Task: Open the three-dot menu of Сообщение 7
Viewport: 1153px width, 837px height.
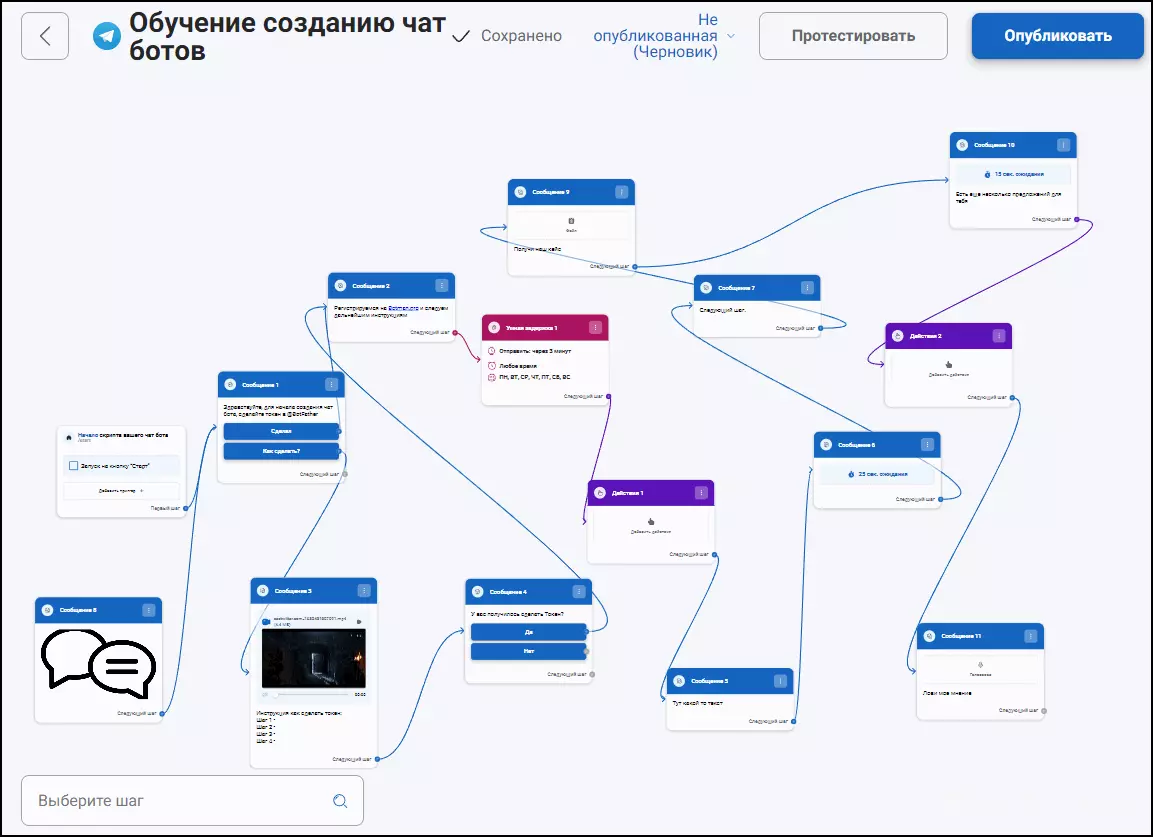Action: (807, 288)
